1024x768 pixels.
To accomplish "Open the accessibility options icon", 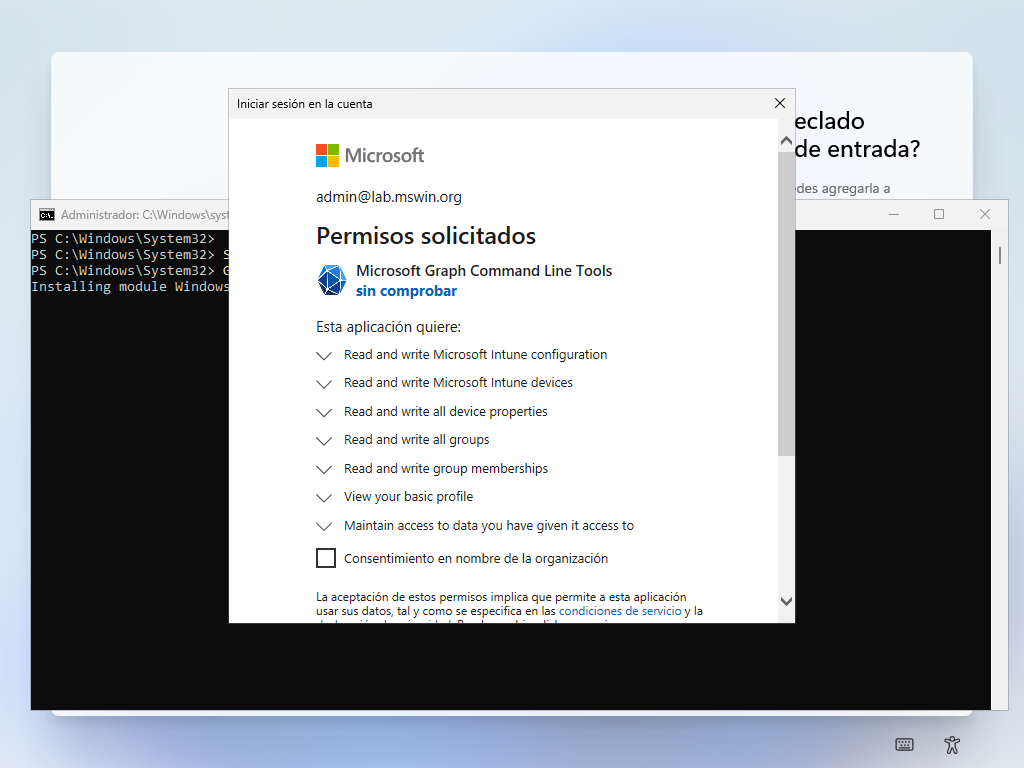I will tap(952, 744).
